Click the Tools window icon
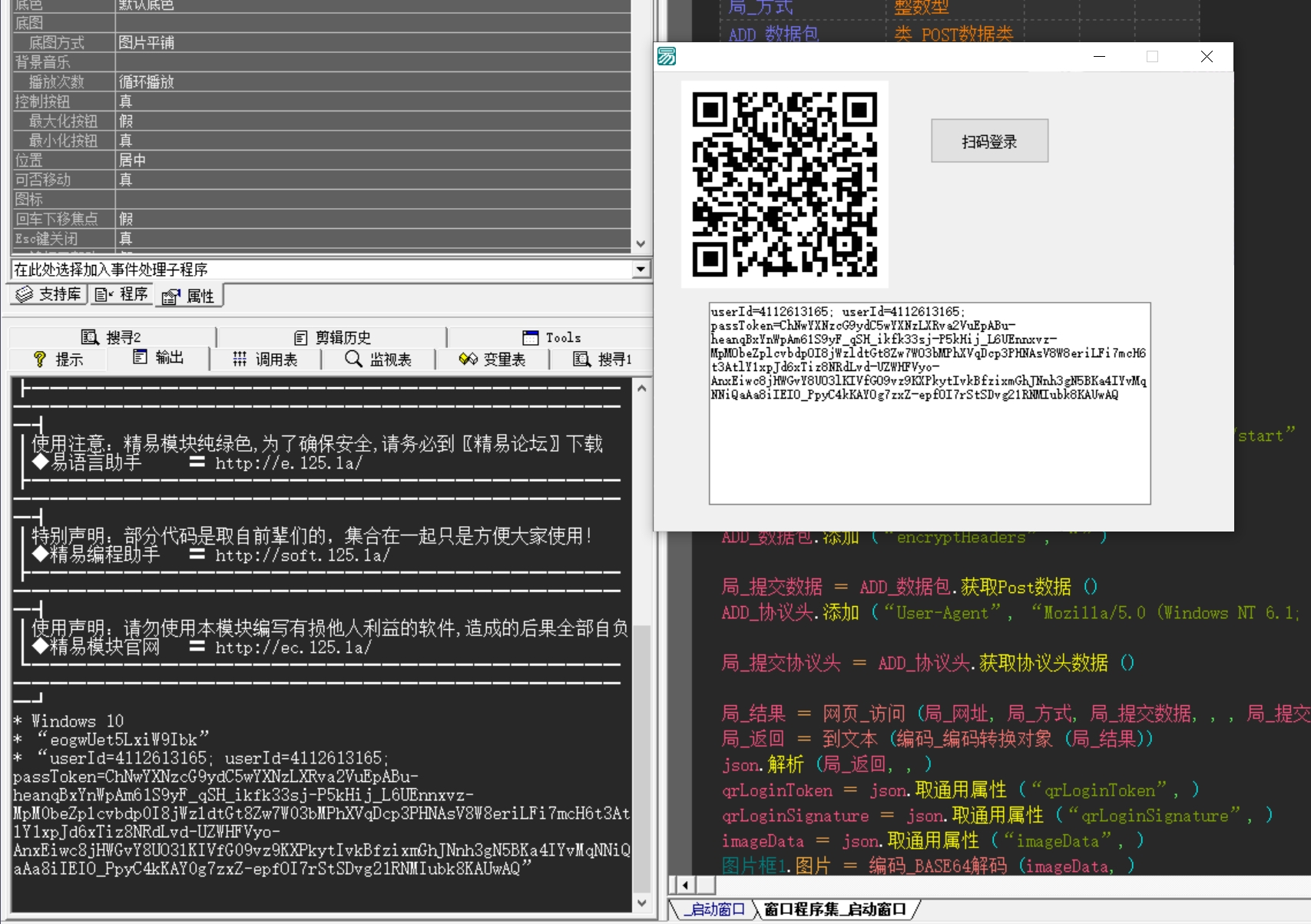The height and width of the screenshot is (924, 1311). coord(531,337)
